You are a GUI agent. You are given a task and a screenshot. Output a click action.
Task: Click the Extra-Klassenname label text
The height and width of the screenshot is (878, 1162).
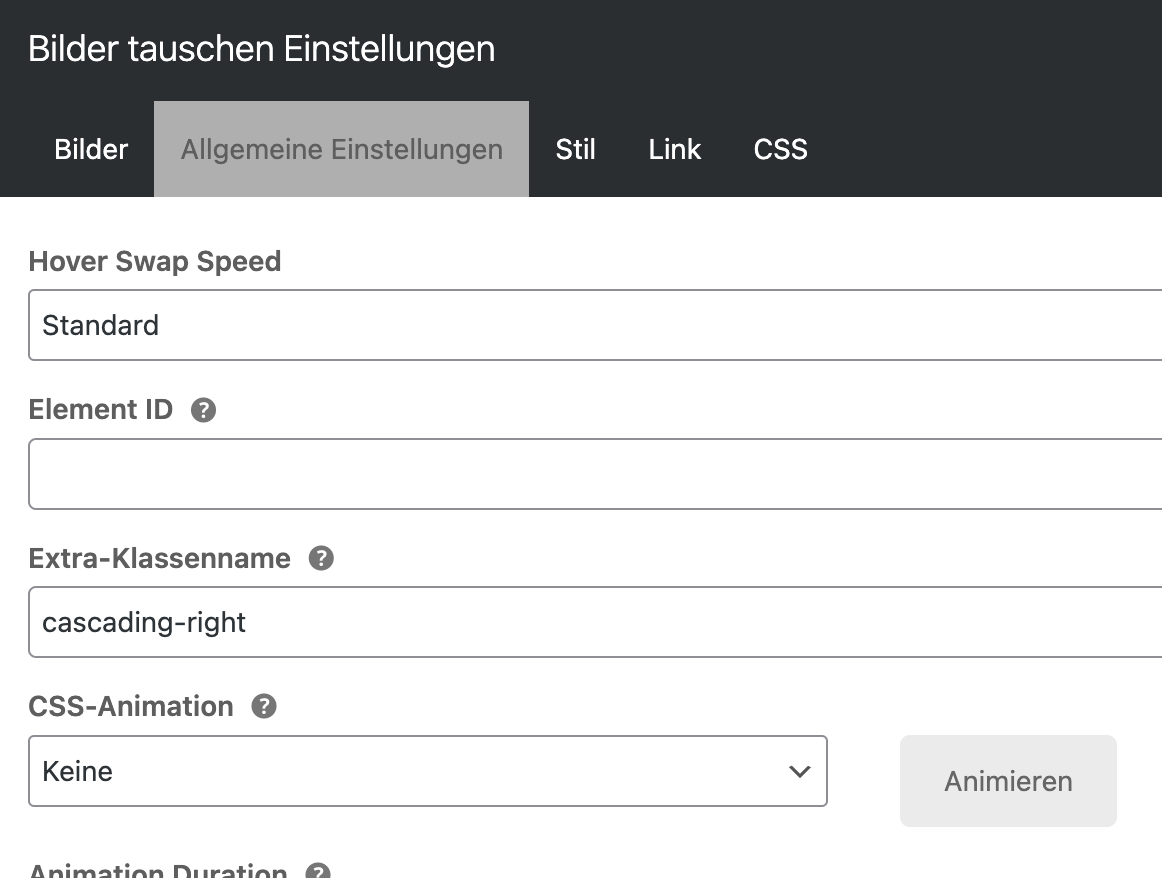point(160,558)
